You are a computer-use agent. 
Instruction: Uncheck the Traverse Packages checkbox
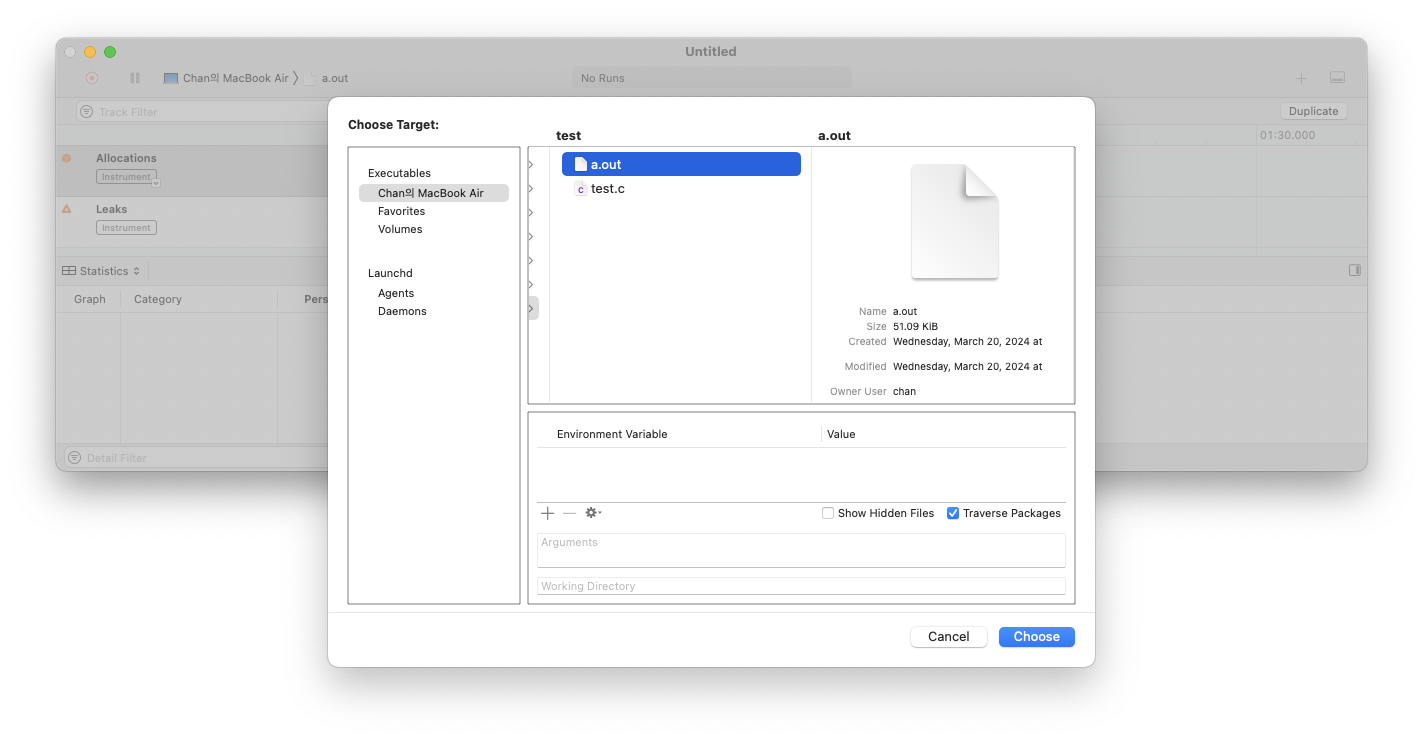[x=953, y=513]
